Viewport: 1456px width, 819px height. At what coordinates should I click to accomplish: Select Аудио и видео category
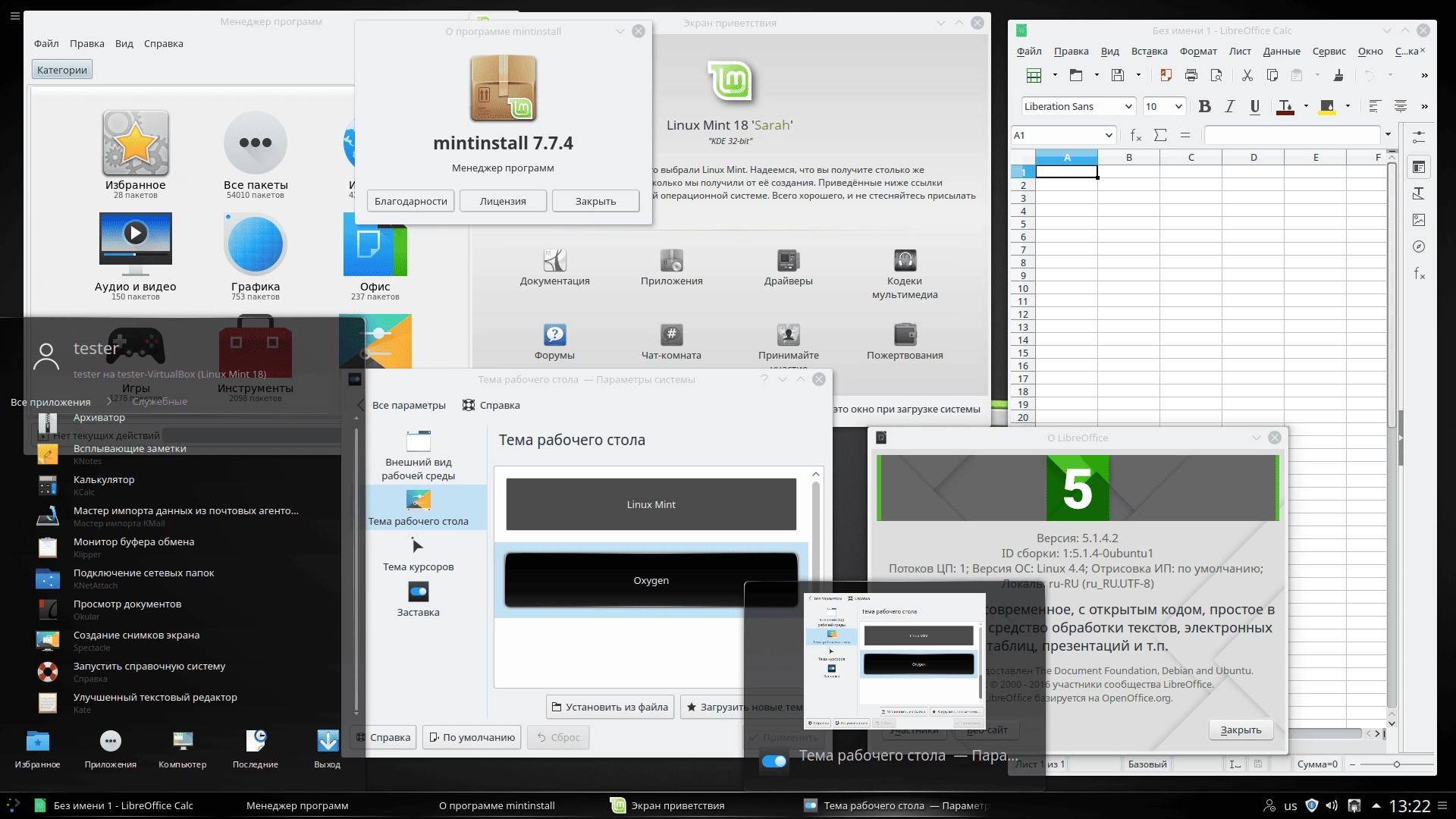click(x=135, y=256)
